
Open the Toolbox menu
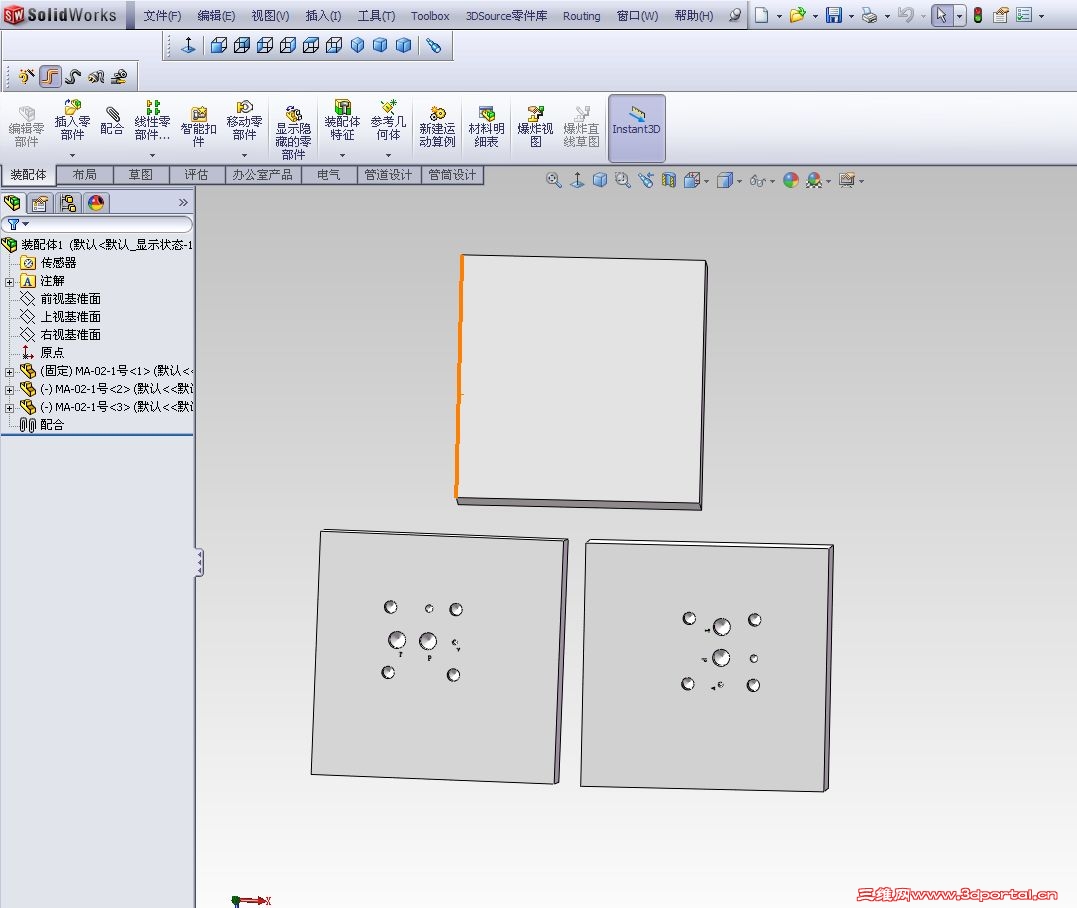430,16
